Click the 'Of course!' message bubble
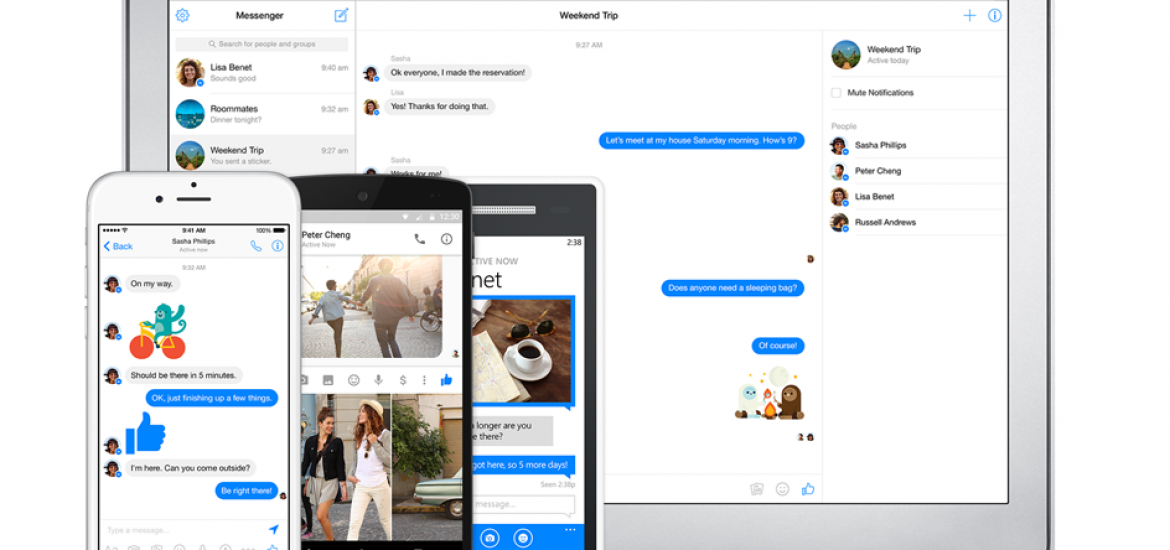Viewport: 1170px width, 550px height. pyautogui.click(x=778, y=346)
